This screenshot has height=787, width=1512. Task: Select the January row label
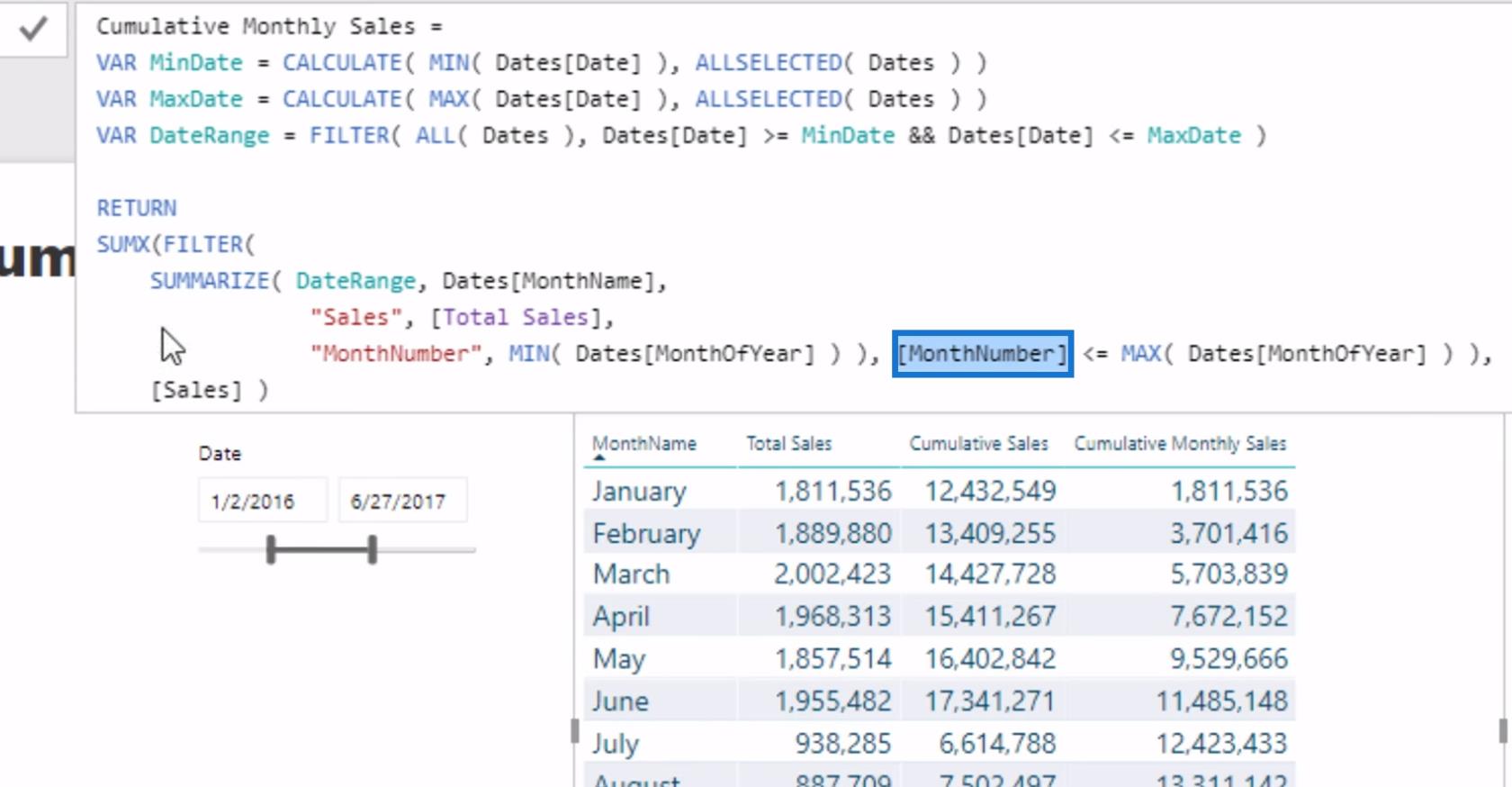click(x=639, y=492)
